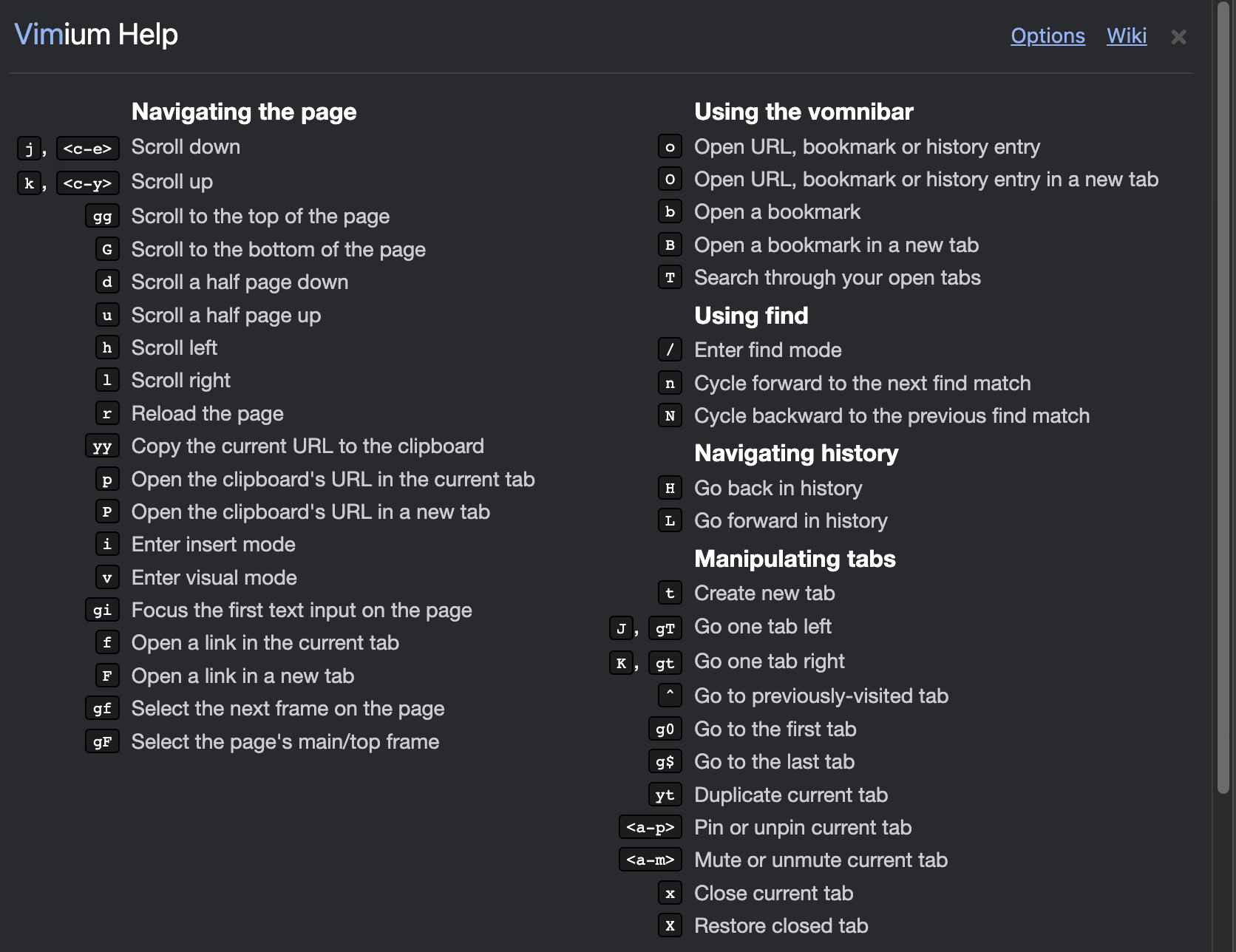The image size is (1236, 952).
Task: Click the 'Manipulating tabs' heading
Action: (795, 559)
